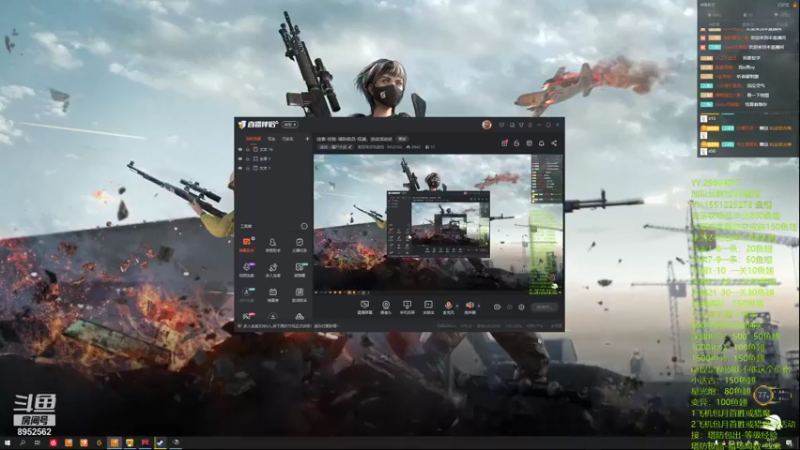Open the calendar icon above the preview
This screenshot has height=450, width=800.
point(529,143)
